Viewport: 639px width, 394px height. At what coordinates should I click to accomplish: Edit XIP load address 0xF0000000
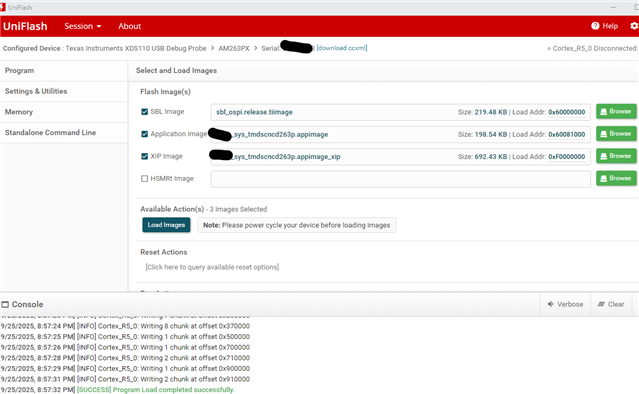(x=566, y=156)
